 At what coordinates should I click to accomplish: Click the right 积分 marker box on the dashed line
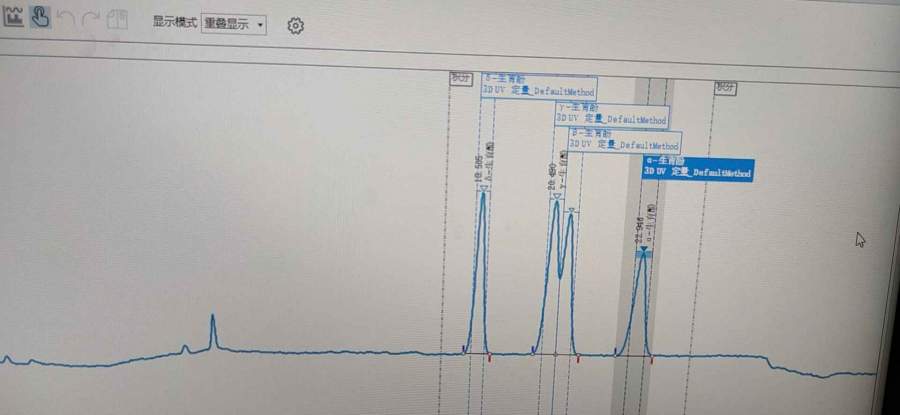pyautogui.click(x=726, y=88)
